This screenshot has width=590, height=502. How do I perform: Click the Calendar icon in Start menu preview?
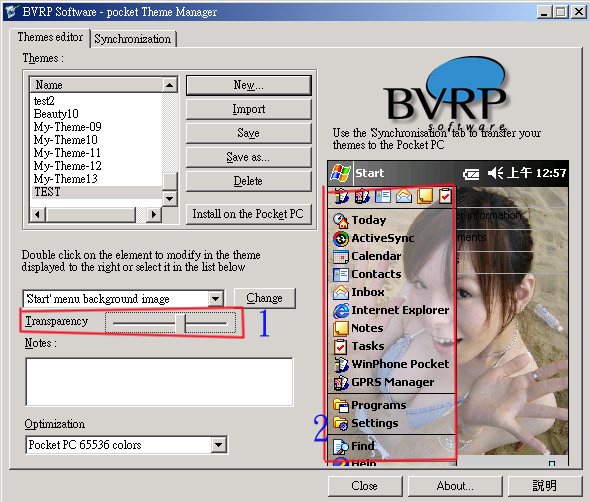[341, 257]
